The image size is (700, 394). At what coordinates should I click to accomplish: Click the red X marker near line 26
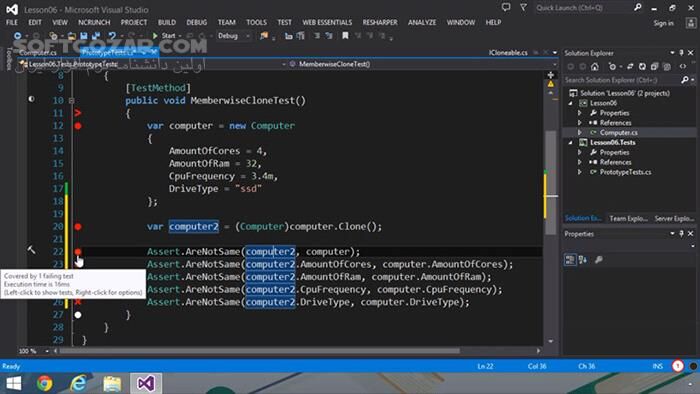tap(78, 302)
